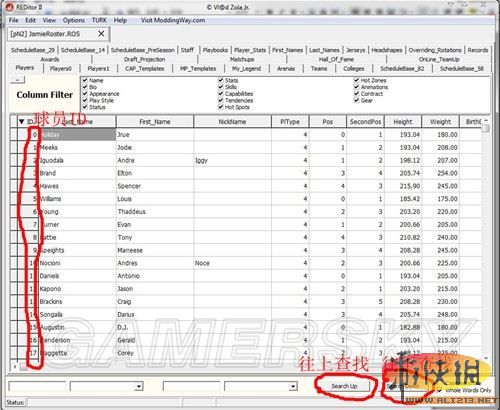Screen dimensions: 500x410
Task: Visit ModdingWay.com link
Action: coord(173,20)
